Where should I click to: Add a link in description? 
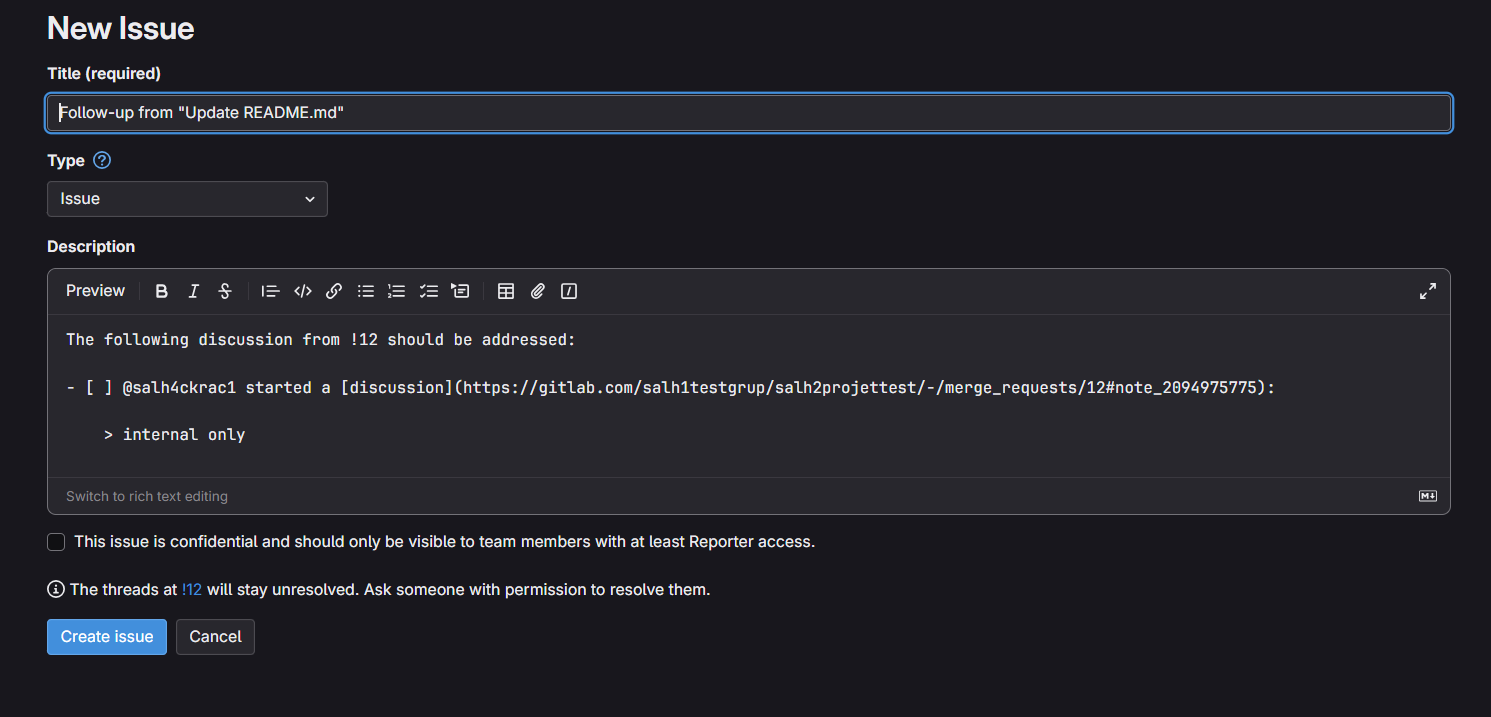pos(334,291)
